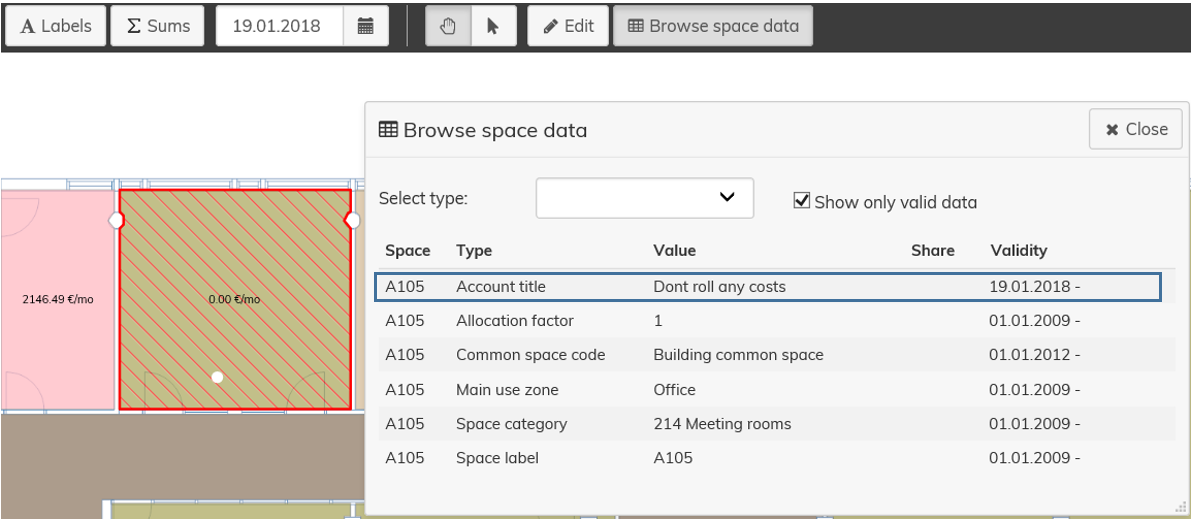The width and height of the screenshot is (1192, 524).
Task: Click the date field showing 19.01.2018
Action: coord(278,26)
